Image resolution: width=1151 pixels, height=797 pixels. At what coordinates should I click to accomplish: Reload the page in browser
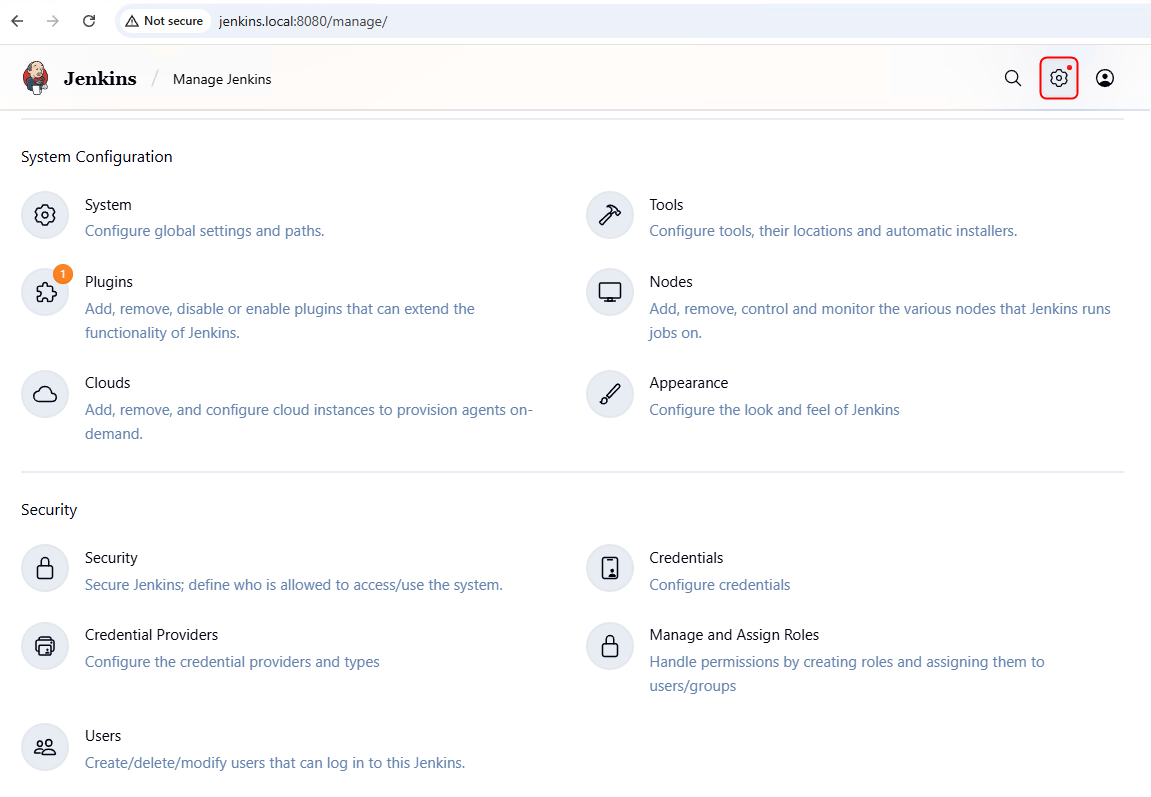pos(89,21)
